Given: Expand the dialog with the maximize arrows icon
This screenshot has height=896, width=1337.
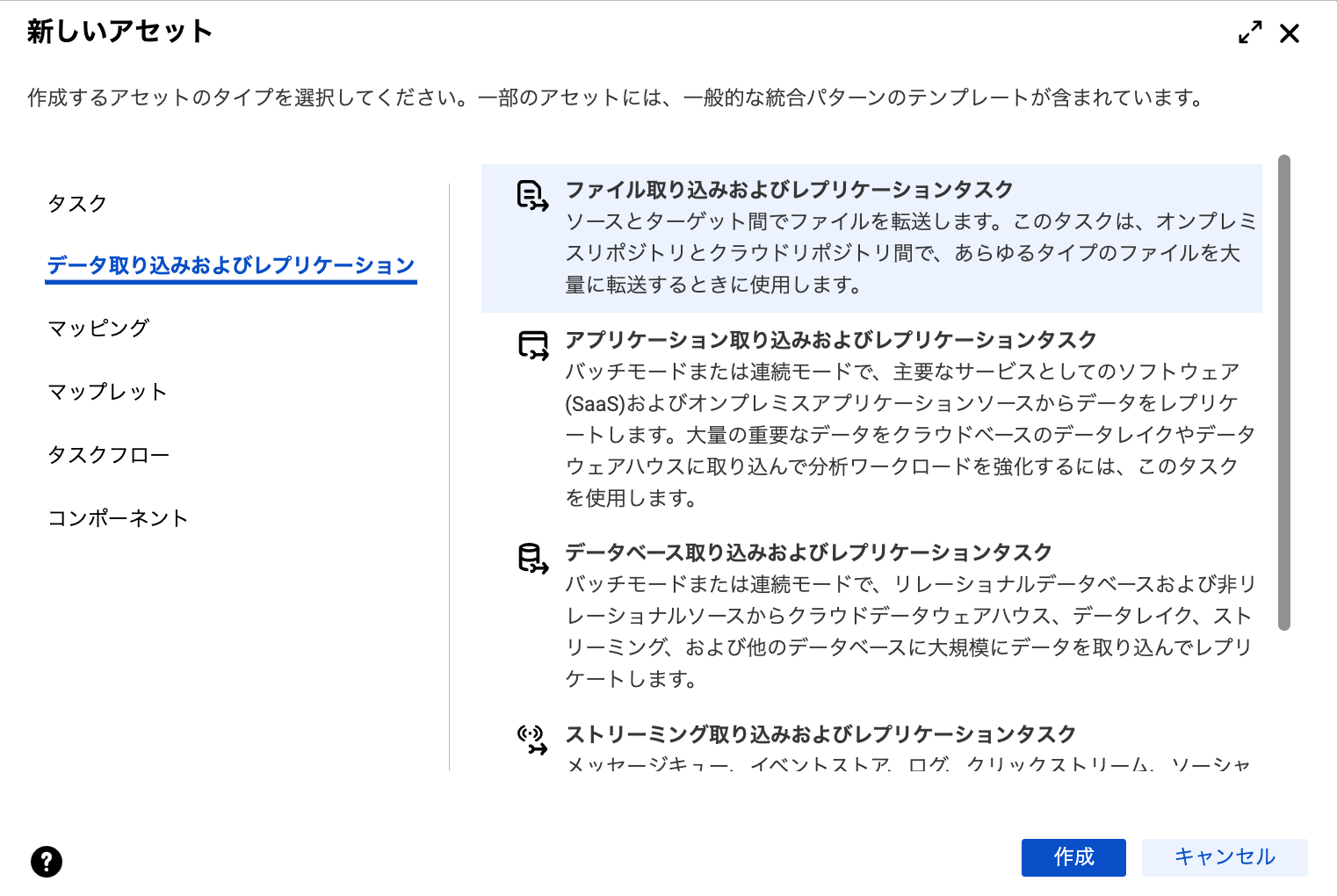Looking at the screenshot, I should point(1250,33).
